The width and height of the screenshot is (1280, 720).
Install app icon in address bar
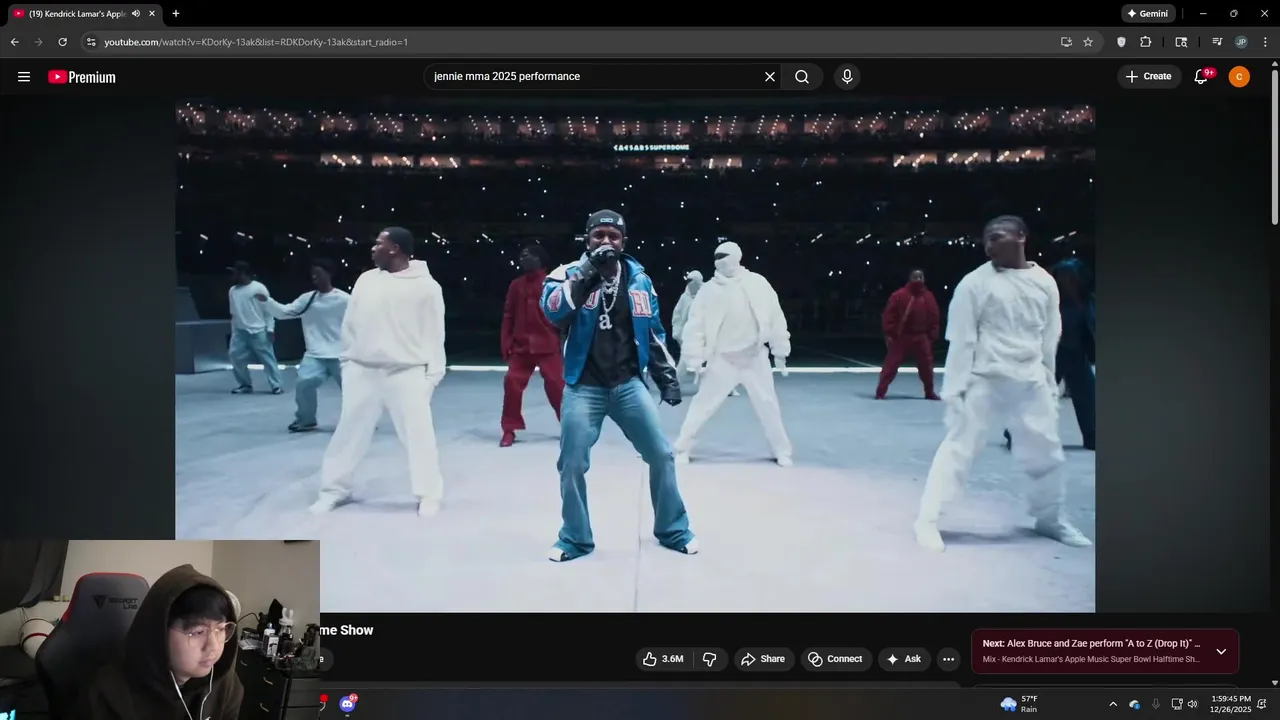click(1066, 42)
